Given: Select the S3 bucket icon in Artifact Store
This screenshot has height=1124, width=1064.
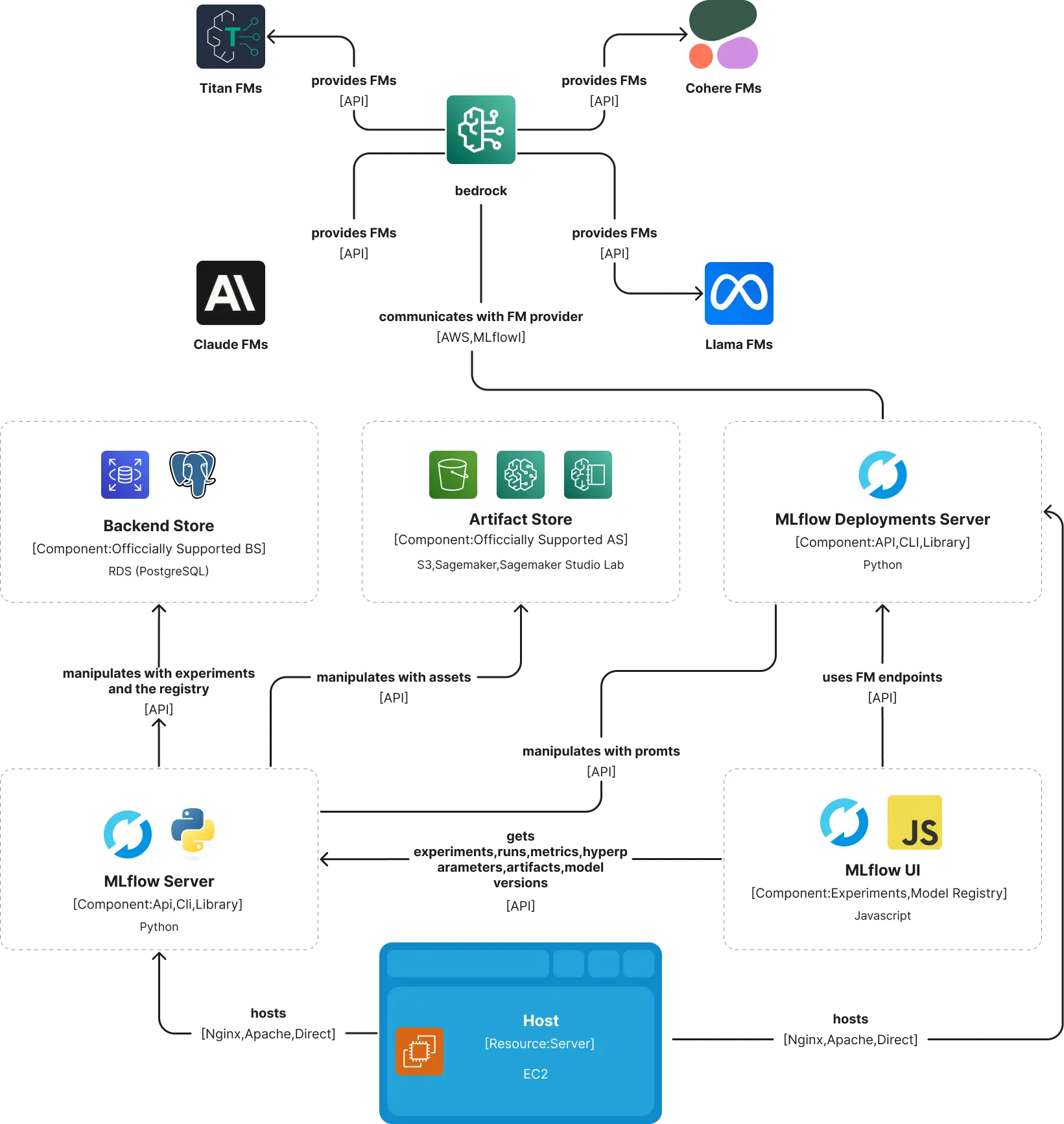Looking at the screenshot, I should tap(453, 475).
